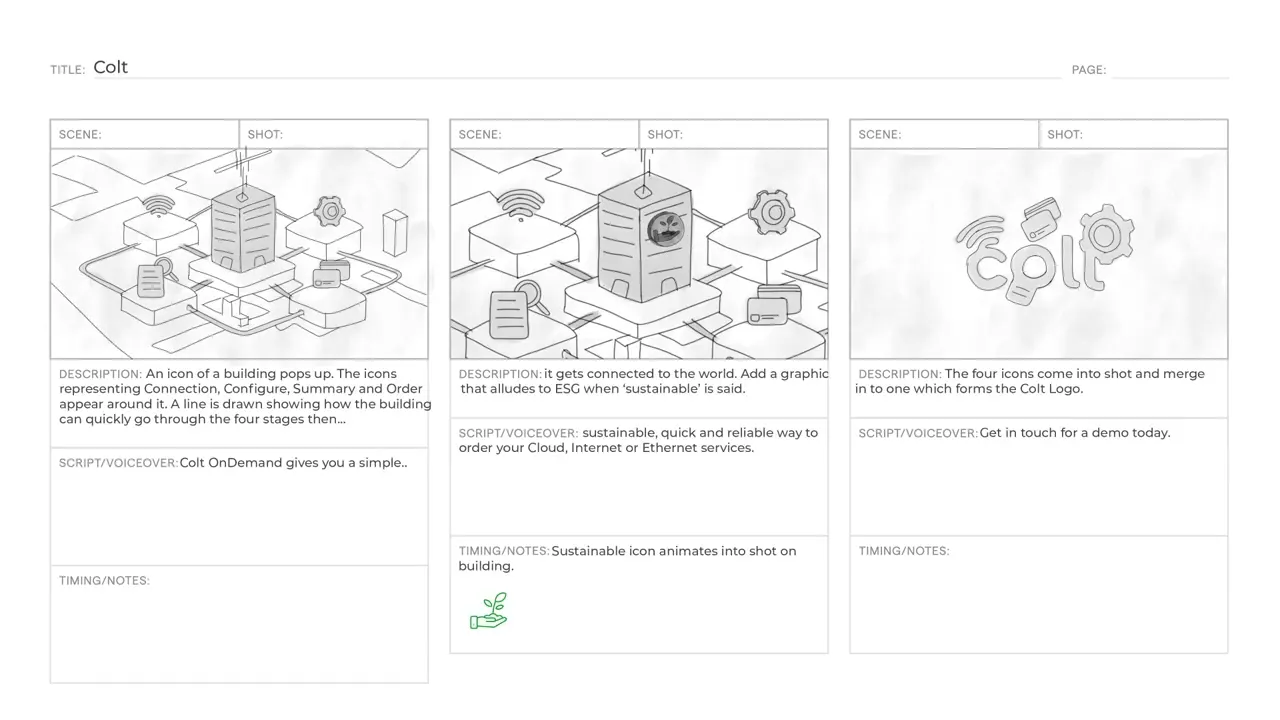Screen dimensions: 1280x720
Task: Click the Shot field of the second panel
Action: [734, 134]
